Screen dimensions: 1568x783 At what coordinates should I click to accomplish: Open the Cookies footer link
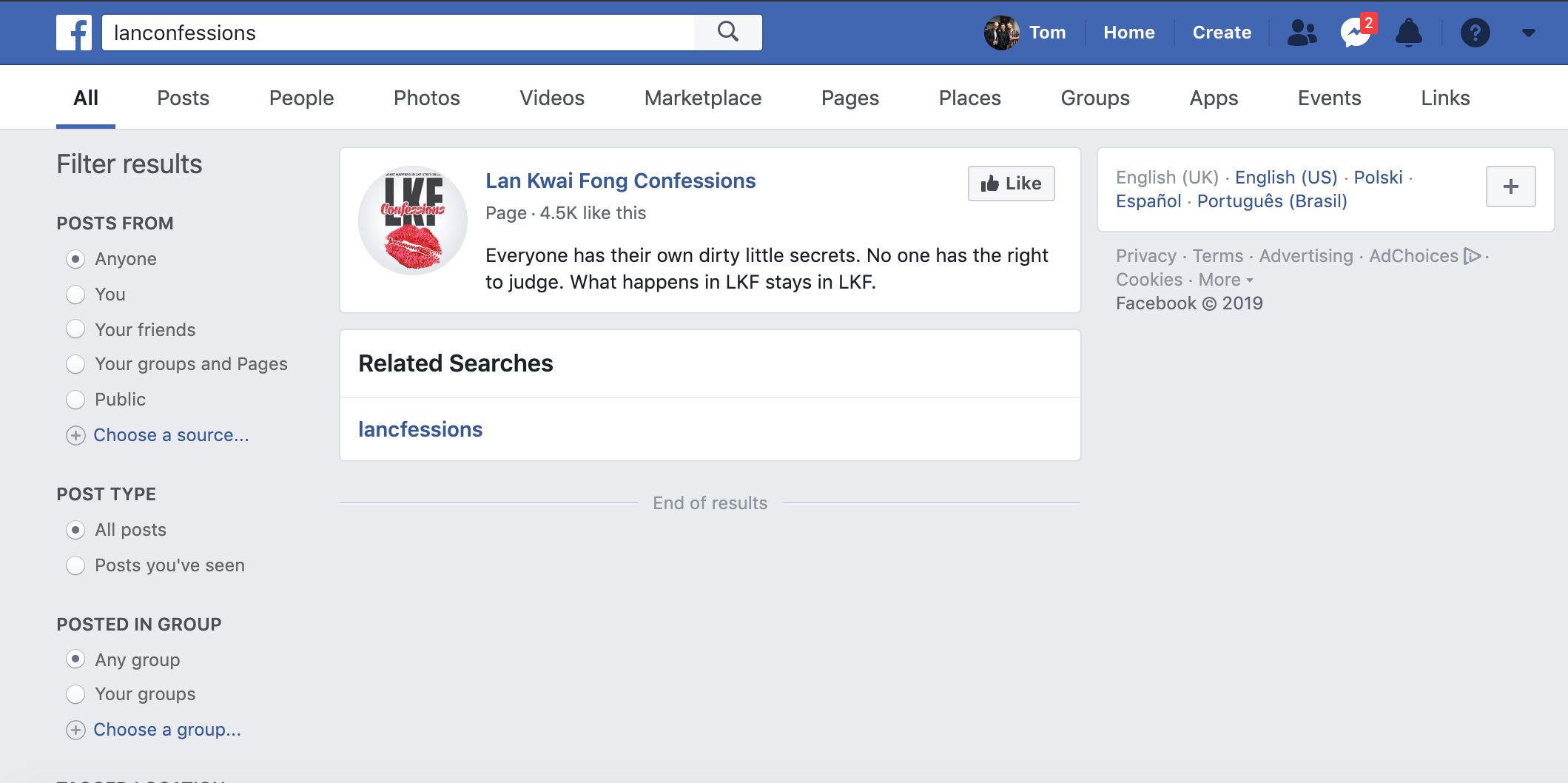coord(1149,280)
